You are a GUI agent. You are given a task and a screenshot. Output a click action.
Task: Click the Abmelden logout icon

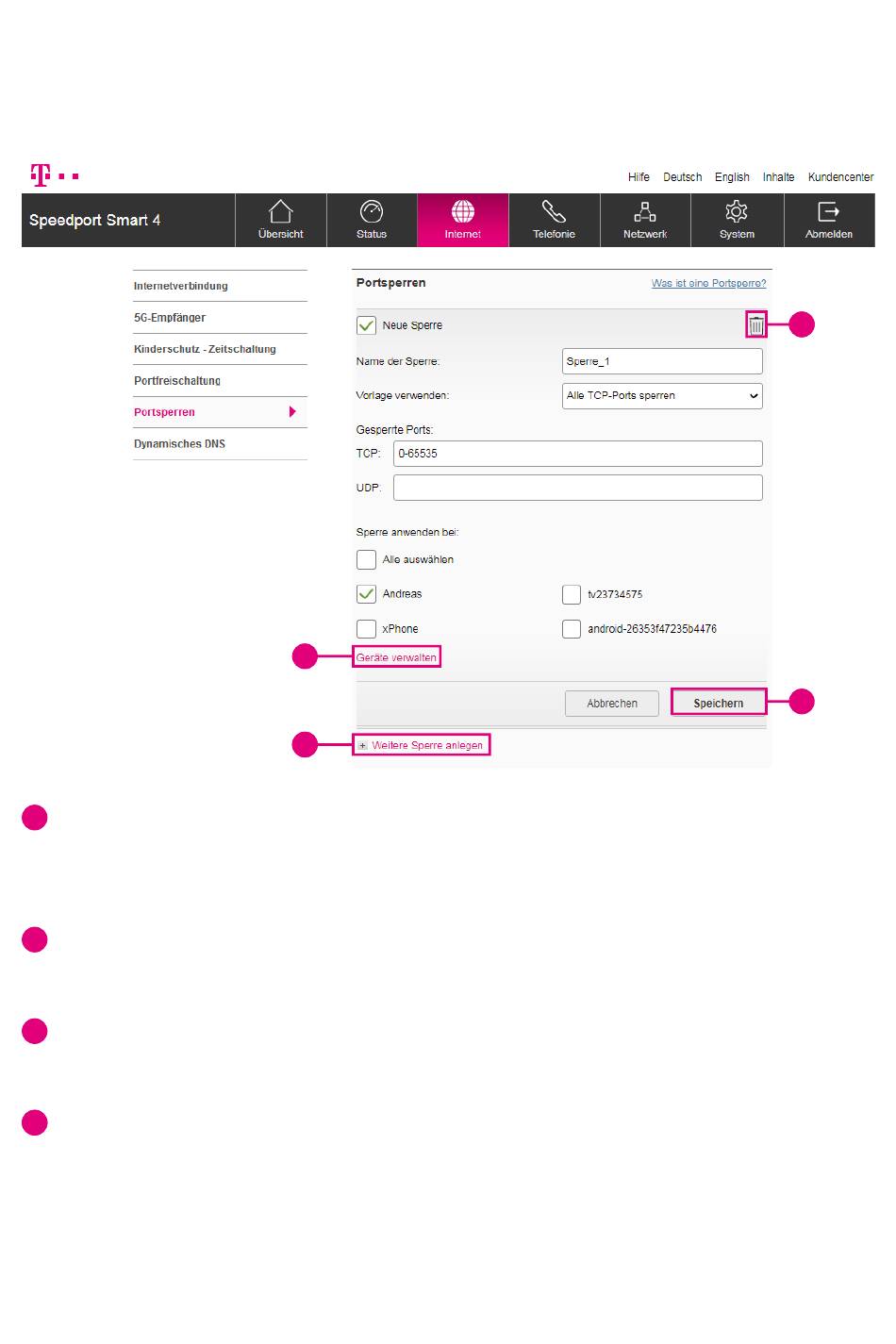click(x=828, y=211)
